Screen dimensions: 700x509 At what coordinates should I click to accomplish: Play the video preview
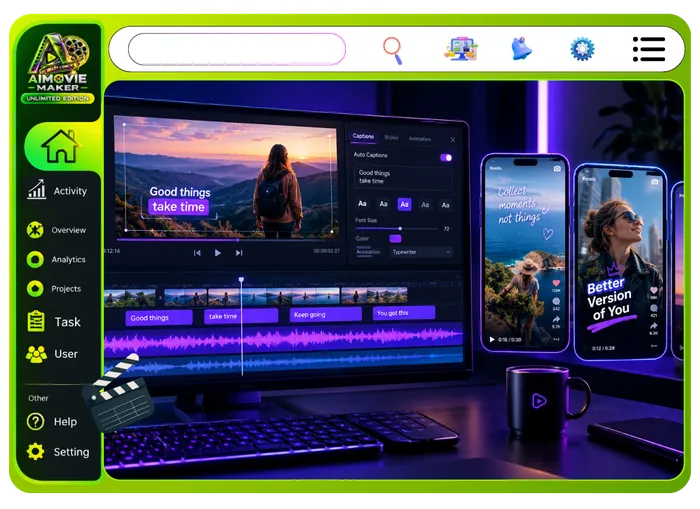click(217, 253)
